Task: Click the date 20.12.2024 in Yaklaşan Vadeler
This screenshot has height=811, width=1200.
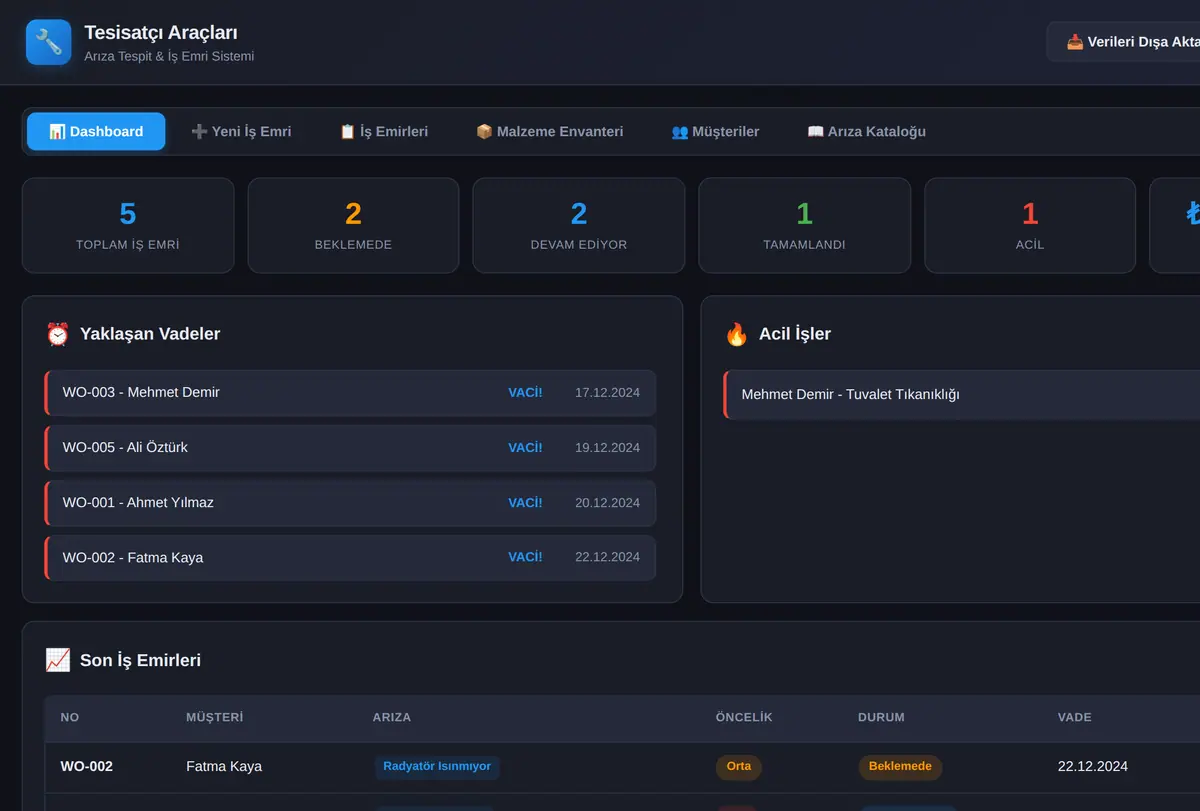Action: (607, 503)
